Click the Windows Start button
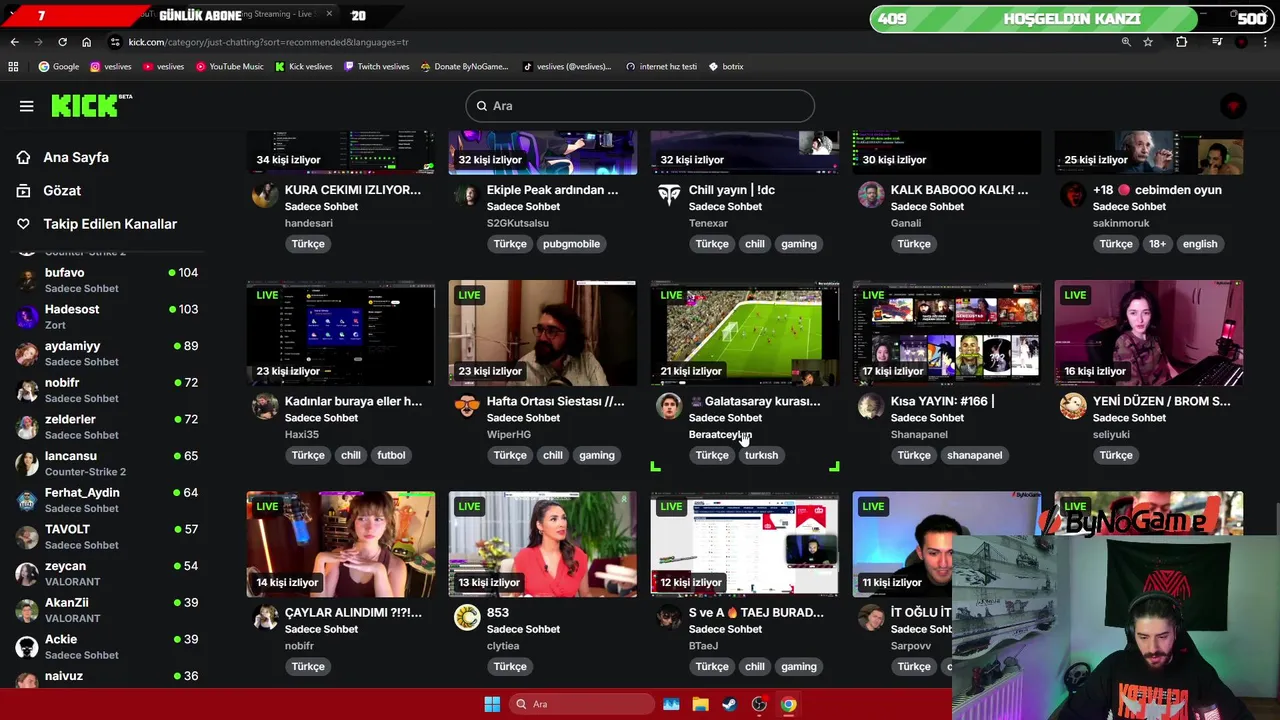This screenshot has height=720, width=1280. [492, 704]
